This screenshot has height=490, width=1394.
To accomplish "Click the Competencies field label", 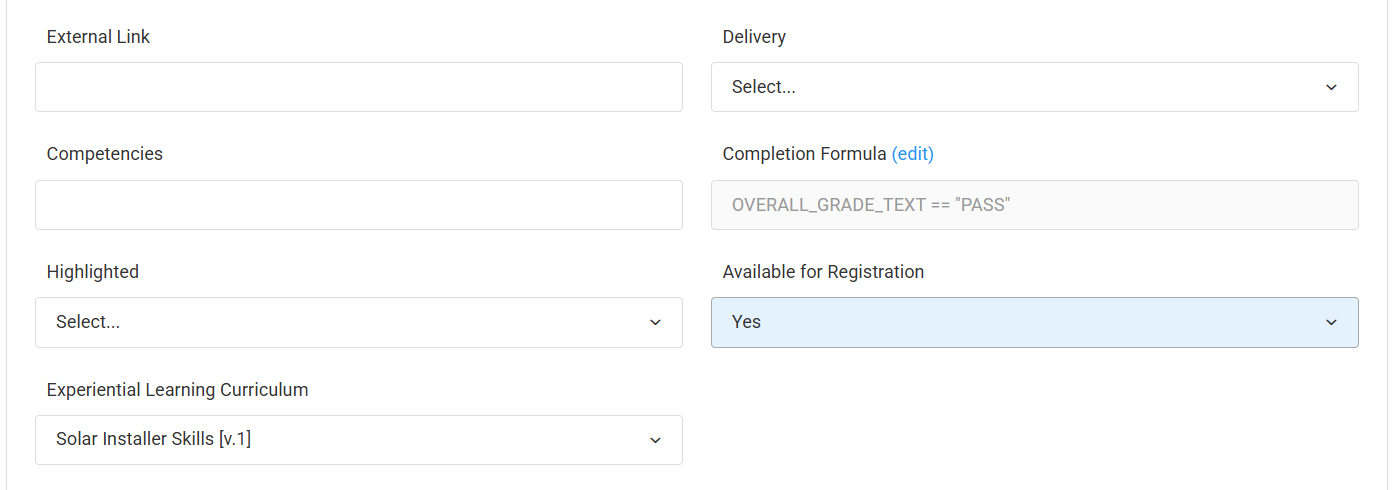I will click(104, 154).
